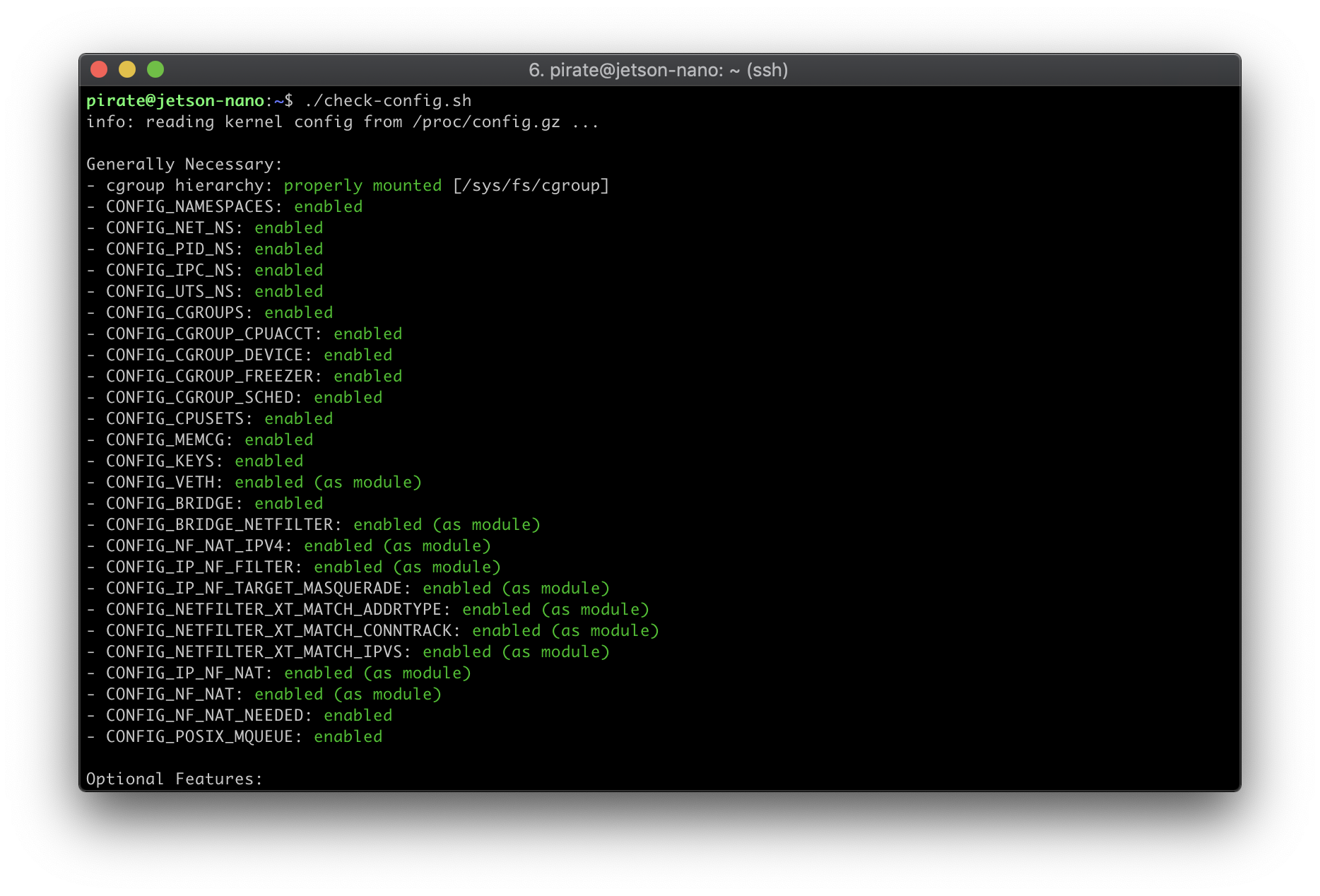Click the CONFIG_VETH enabled (as module) text
The height and width of the screenshot is (896, 1320).
click(254, 482)
